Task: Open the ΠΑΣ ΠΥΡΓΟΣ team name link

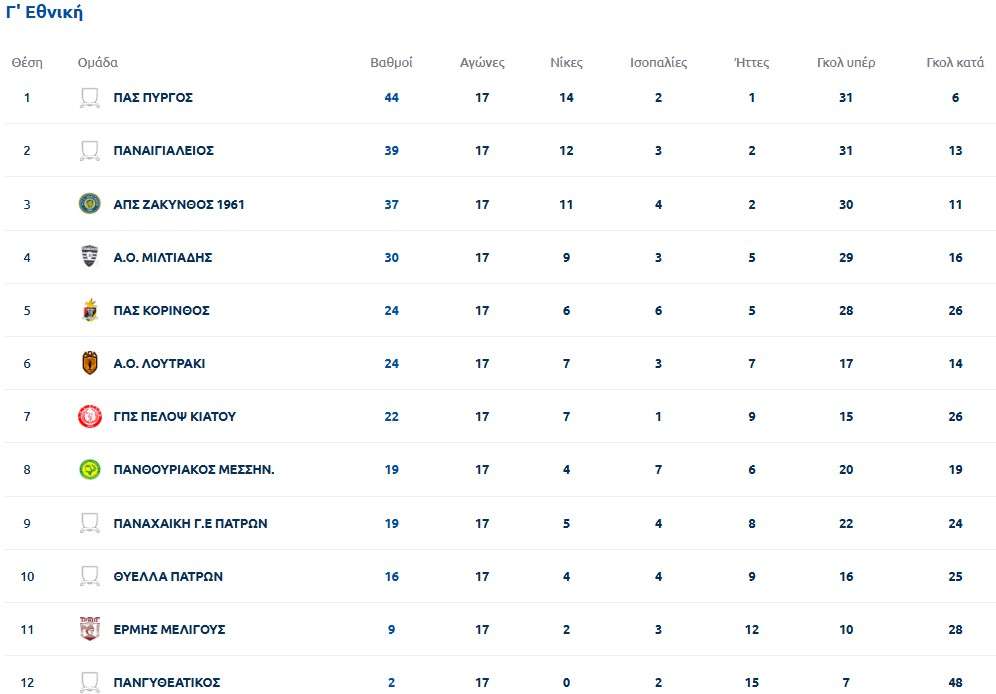Action: click(x=153, y=98)
